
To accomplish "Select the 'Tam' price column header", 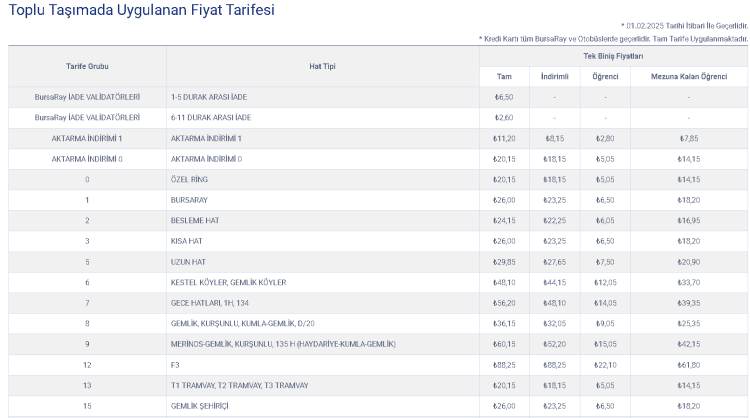I will tap(504, 76).
